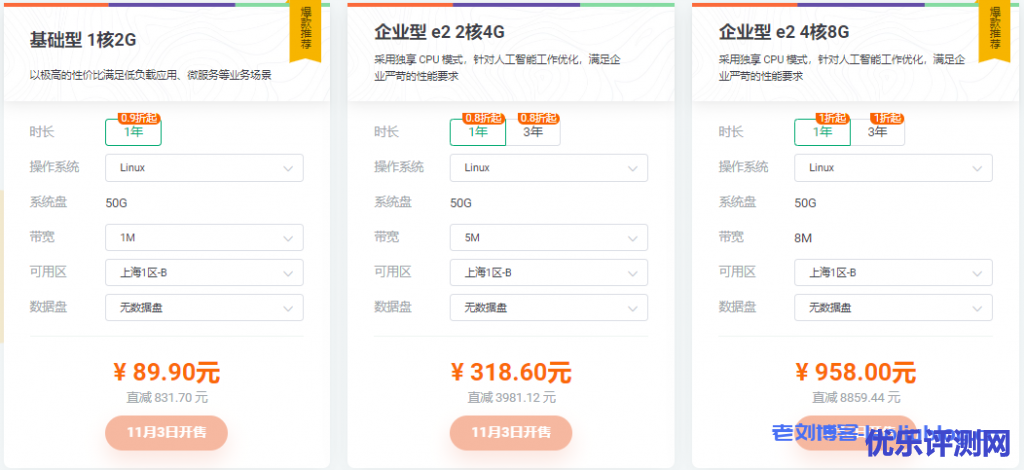The height and width of the screenshot is (470, 1024).
Task: Open 数据盘 无数据盘 dropdown in 4核8G card
Action: 893,307
